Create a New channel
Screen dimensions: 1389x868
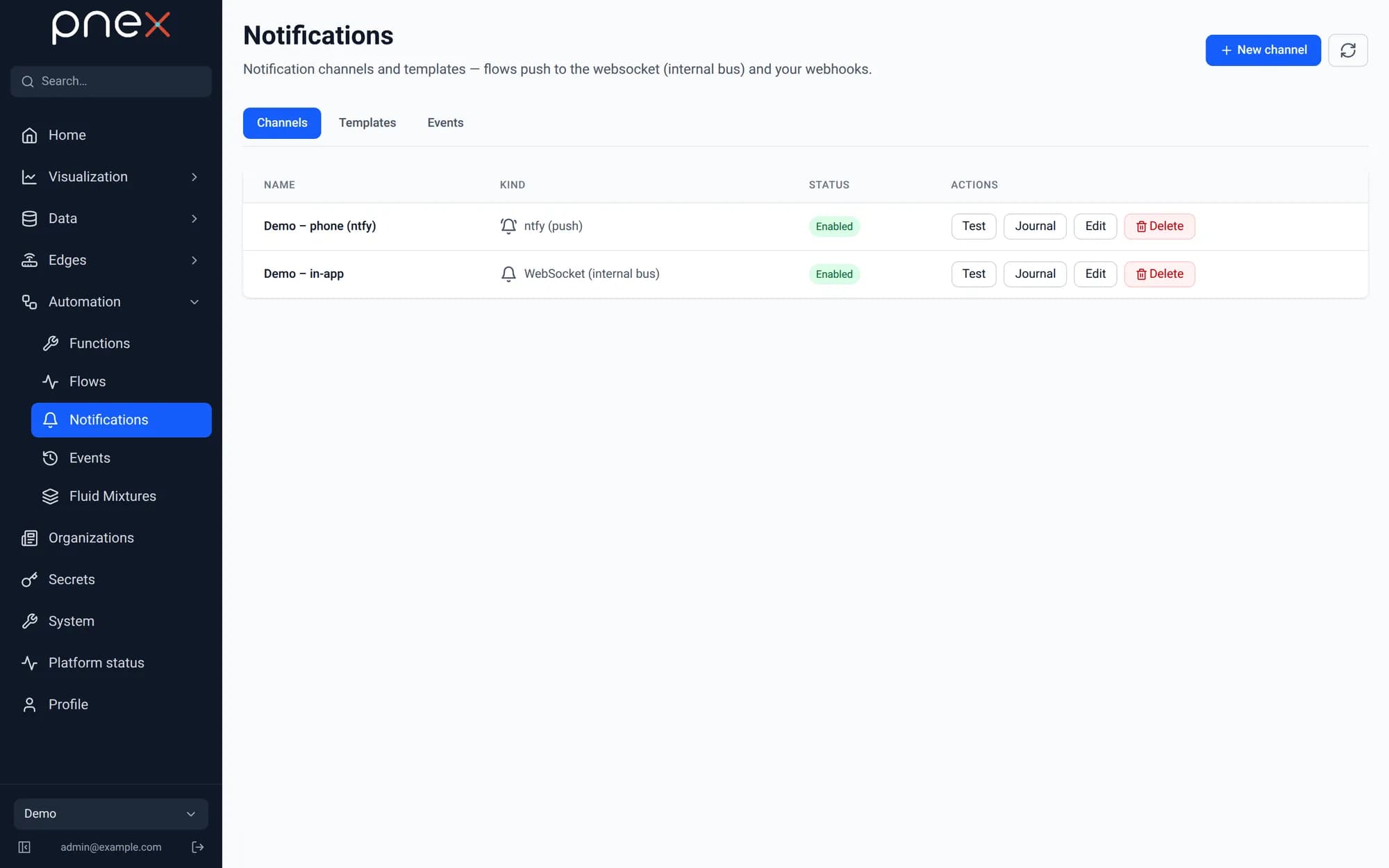tap(1263, 50)
